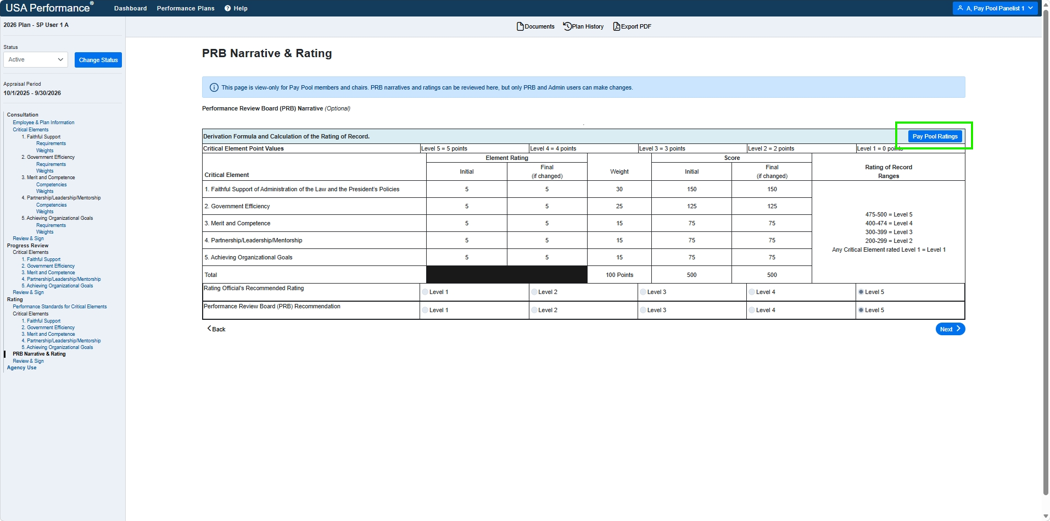Select PRB Recommendation Level 3 radio
The width and height of the screenshot is (1050, 521).
click(x=643, y=310)
